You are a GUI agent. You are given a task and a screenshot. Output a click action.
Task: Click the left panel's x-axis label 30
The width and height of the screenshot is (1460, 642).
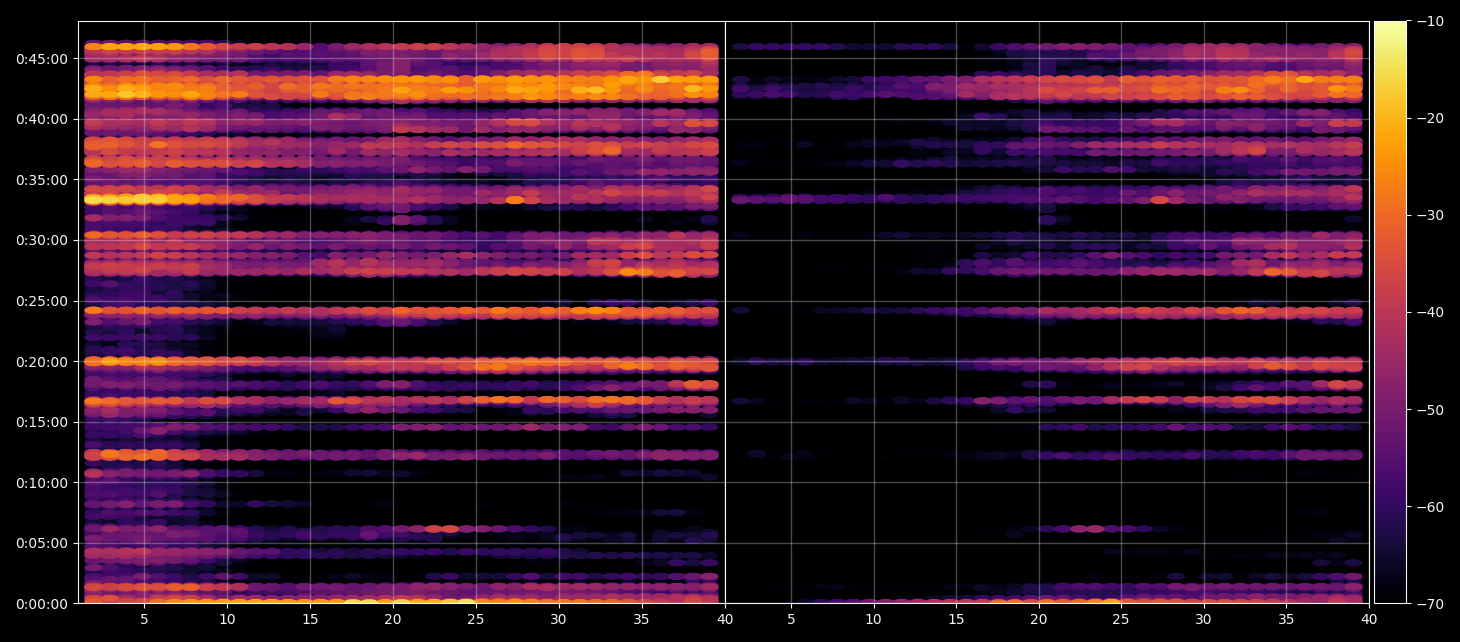tap(559, 620)
